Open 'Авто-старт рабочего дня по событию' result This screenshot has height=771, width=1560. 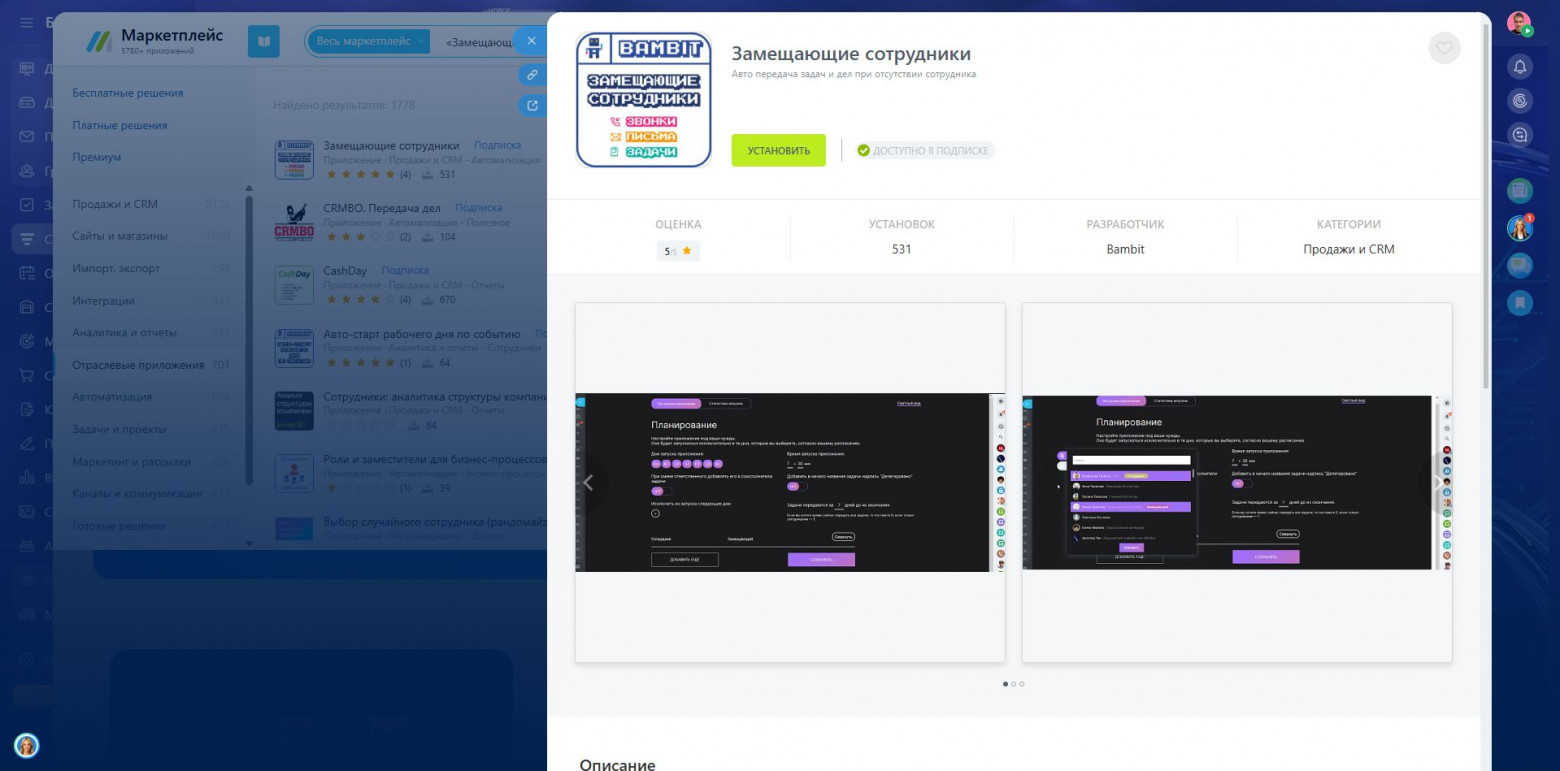pyautogui.click(x=422, y=334)
